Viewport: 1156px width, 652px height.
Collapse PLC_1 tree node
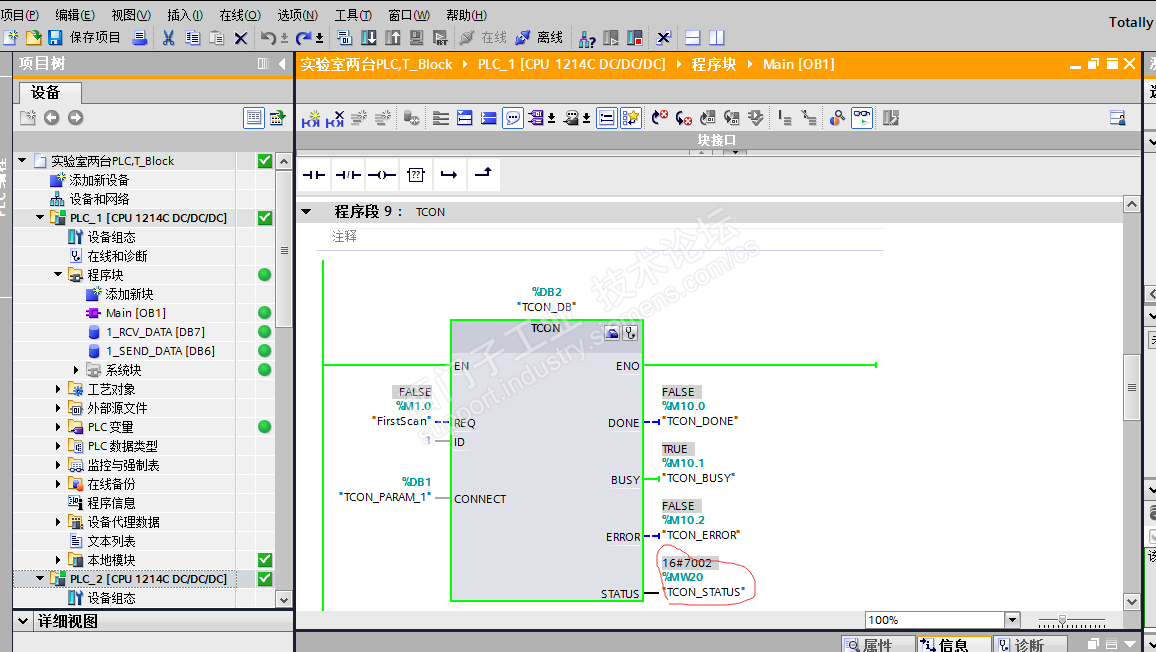pyautogui.click(x=41, y=218)
